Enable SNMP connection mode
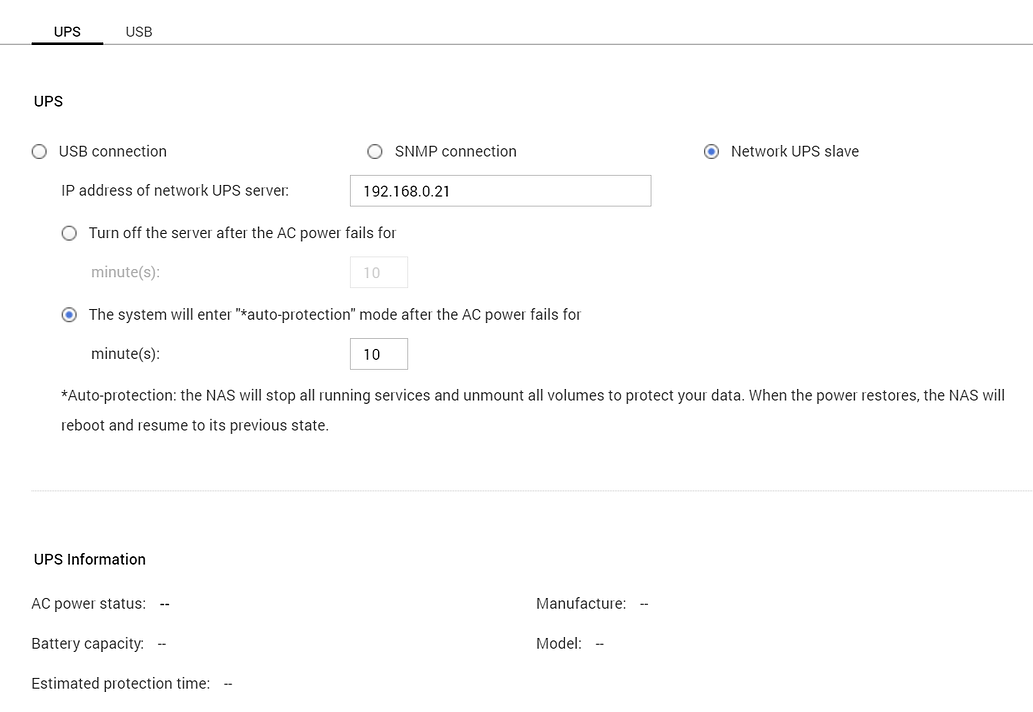The width and height of the screenshot is (1033, 712). click(375, 151)
